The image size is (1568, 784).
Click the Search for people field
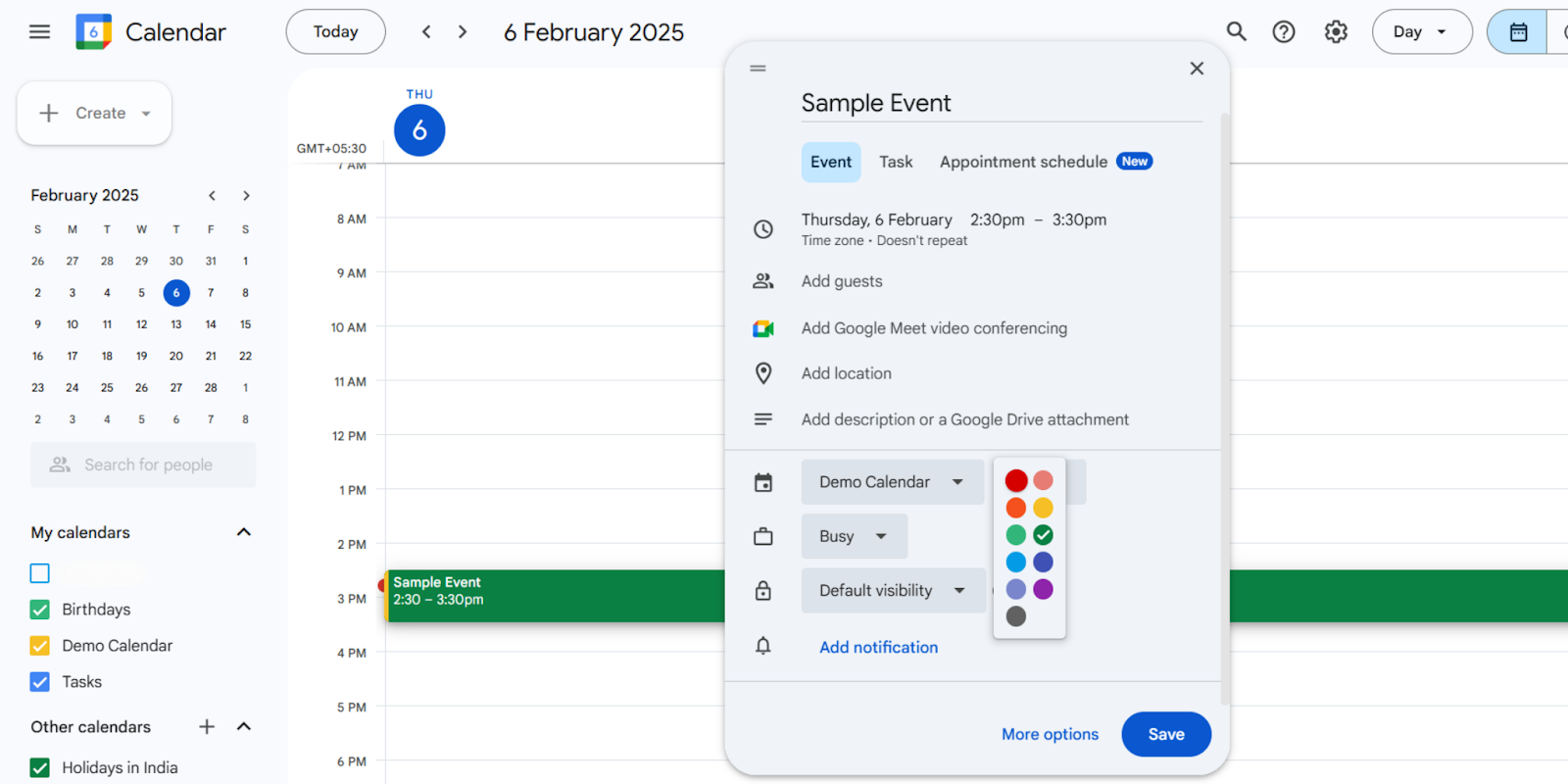143,465
